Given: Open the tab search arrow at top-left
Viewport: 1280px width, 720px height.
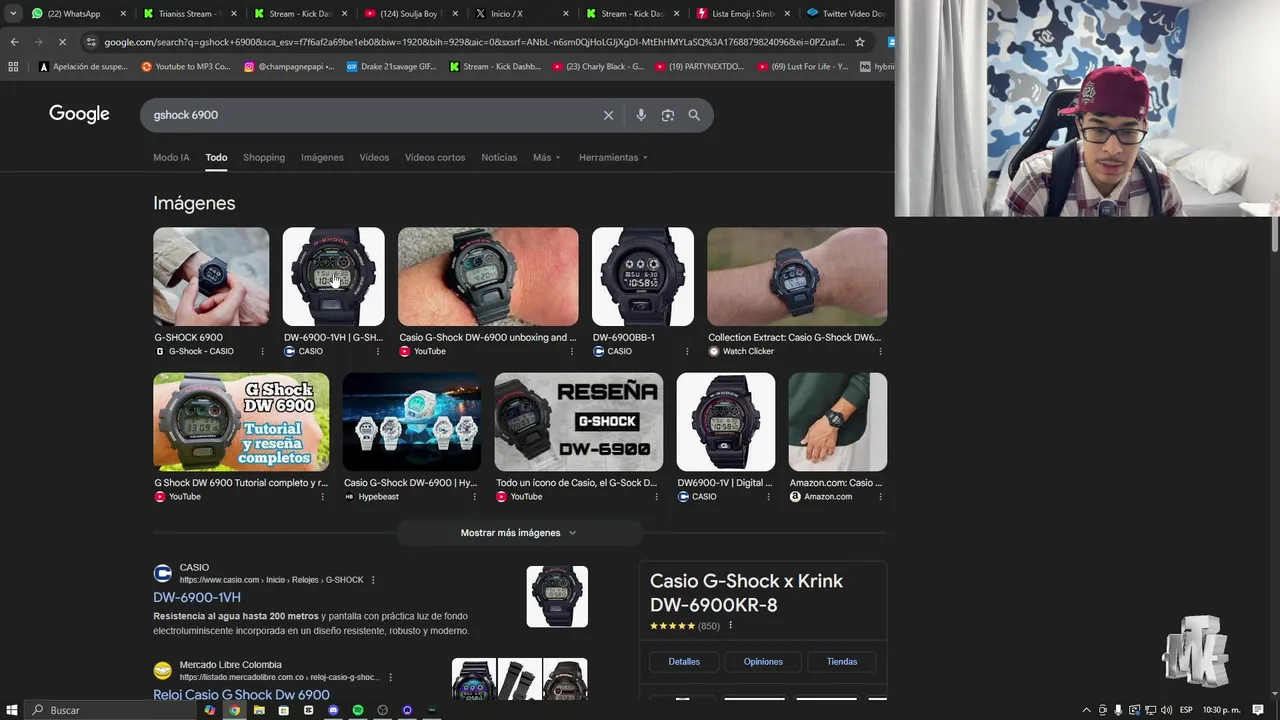Looking at the screenshot, I should coord(13,14).
